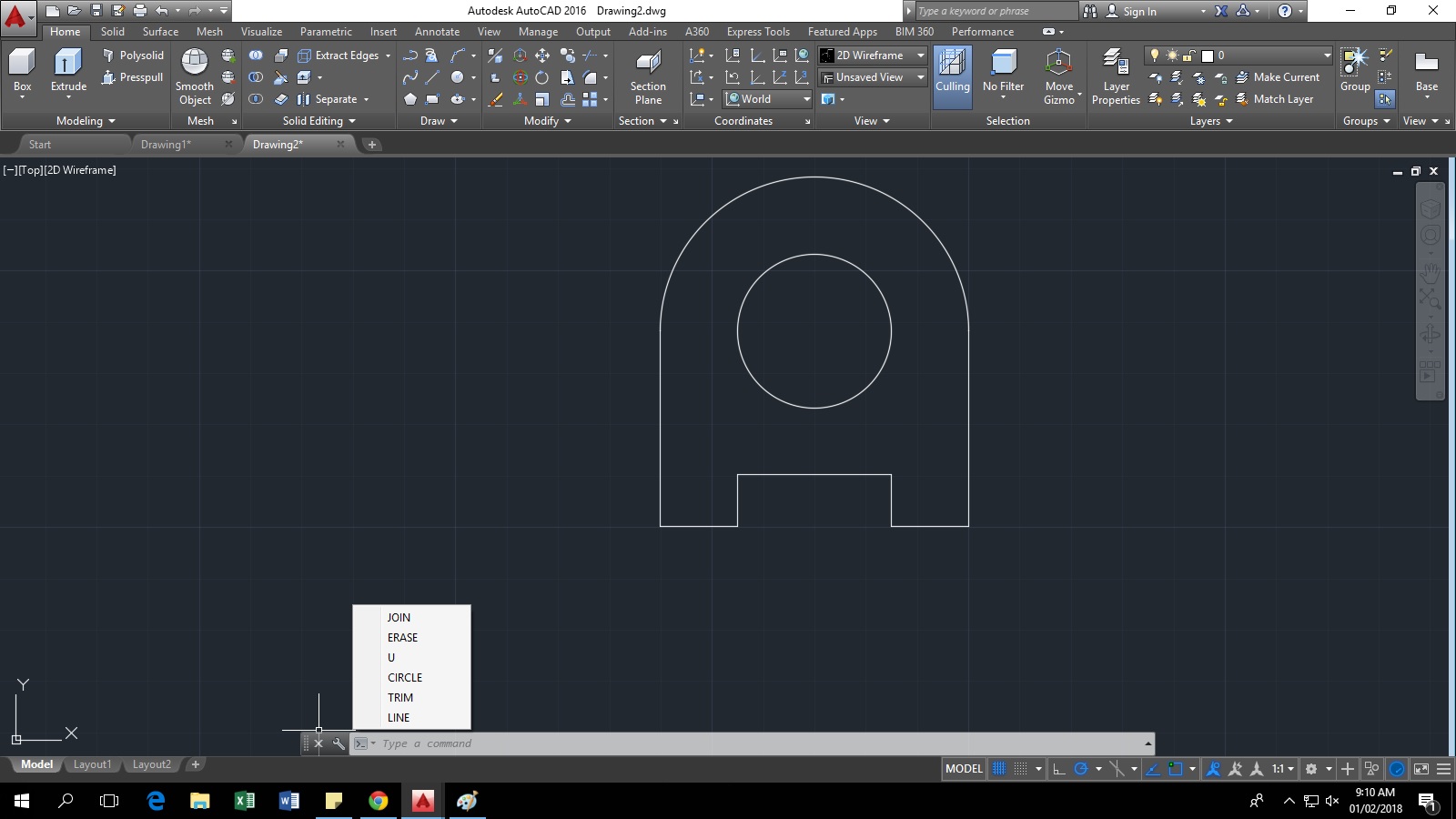Expand the Modify panel
This screenshot has width=1456, height=819.
click(548, 121)
